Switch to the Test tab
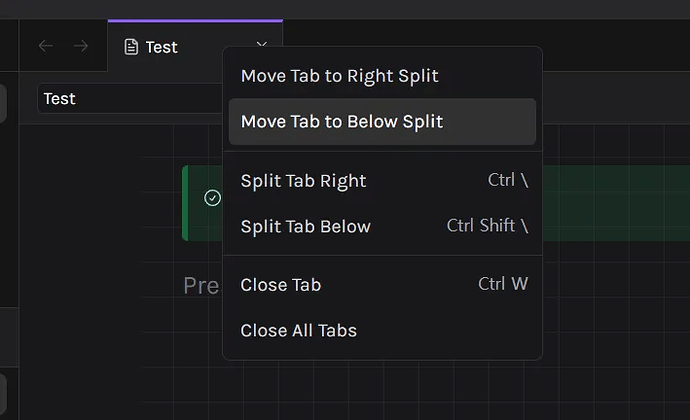 (162, 47)
